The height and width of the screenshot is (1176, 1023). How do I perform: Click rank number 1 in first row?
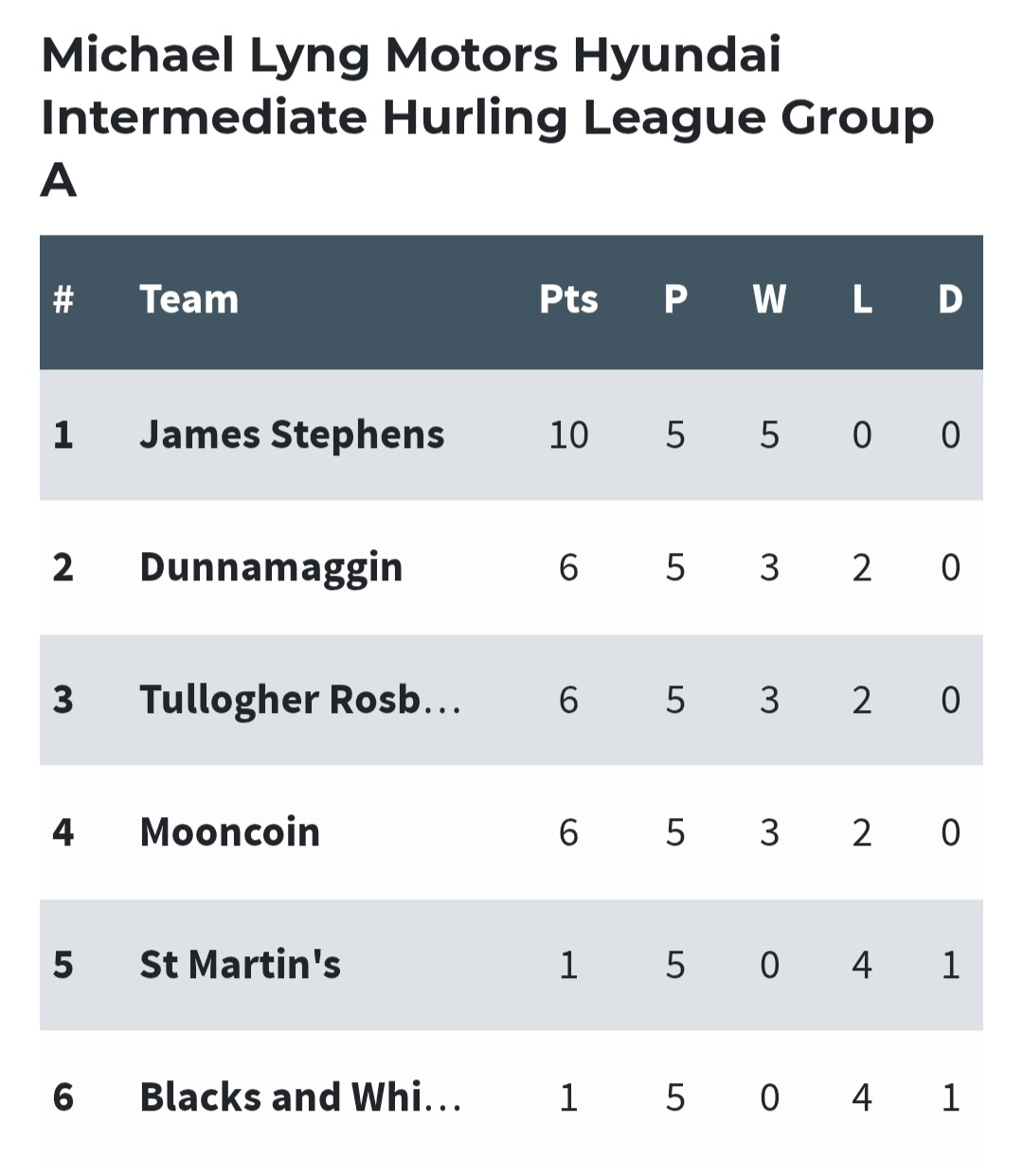coord(63,435)
